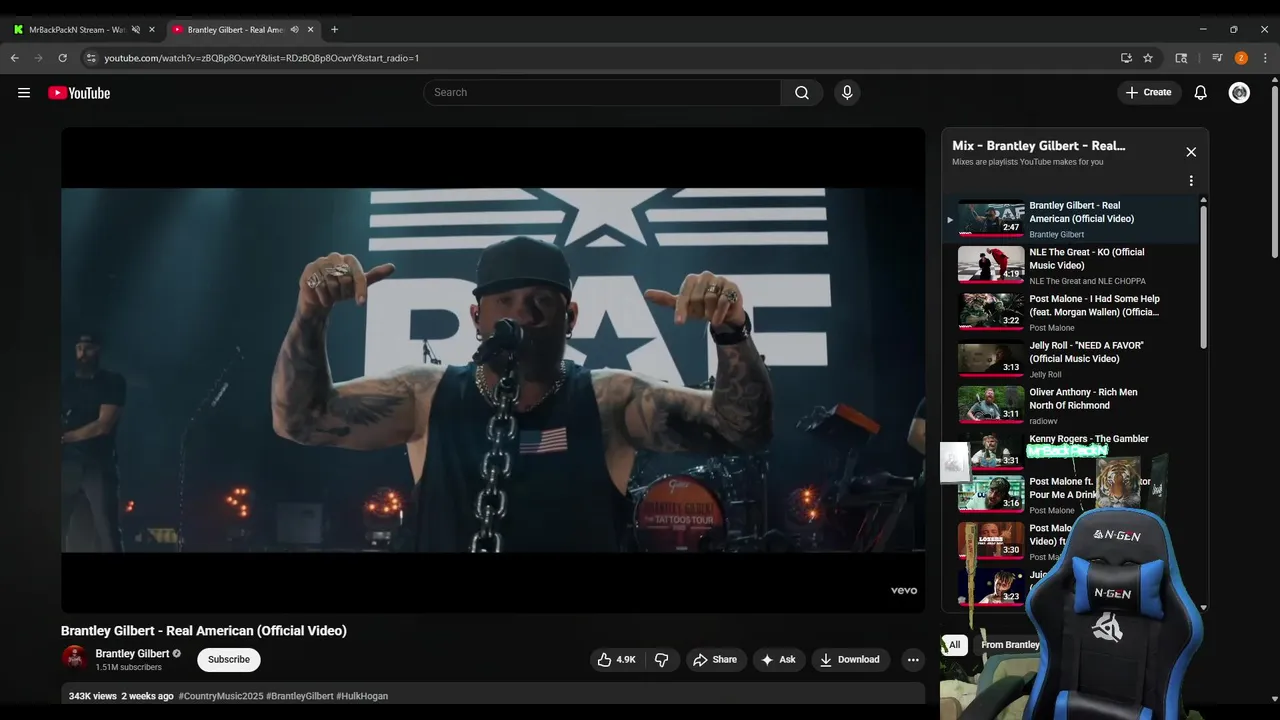The height and width of the screenshot is (720, 1280).
Task: Click the playlist panel scrollbar
Action: (1203, 276)
